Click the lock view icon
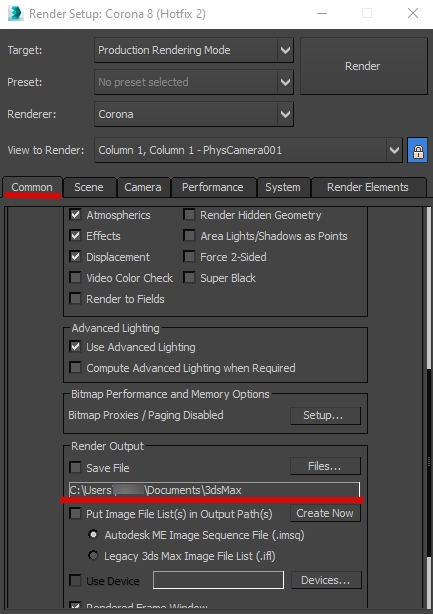The image size is (433, 614). [x=417, y=150]
